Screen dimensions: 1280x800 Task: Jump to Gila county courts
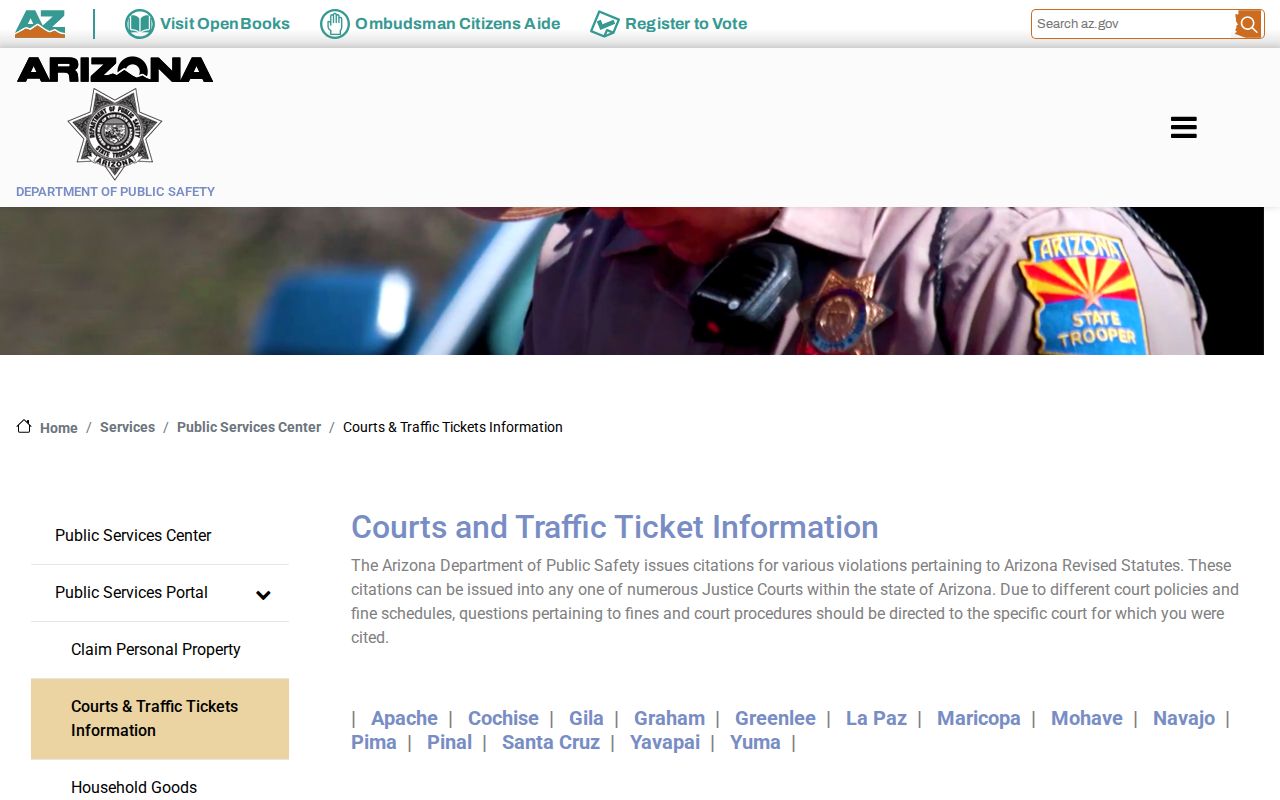(586, 718)
